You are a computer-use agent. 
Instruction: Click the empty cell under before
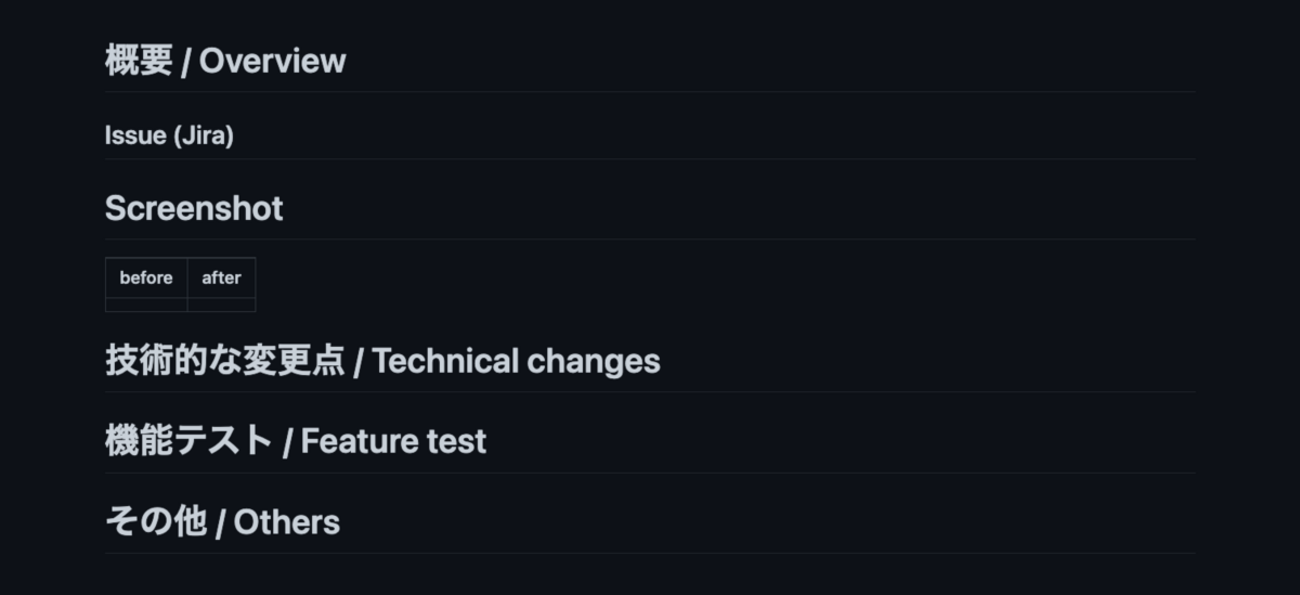(x=146, y=305)
